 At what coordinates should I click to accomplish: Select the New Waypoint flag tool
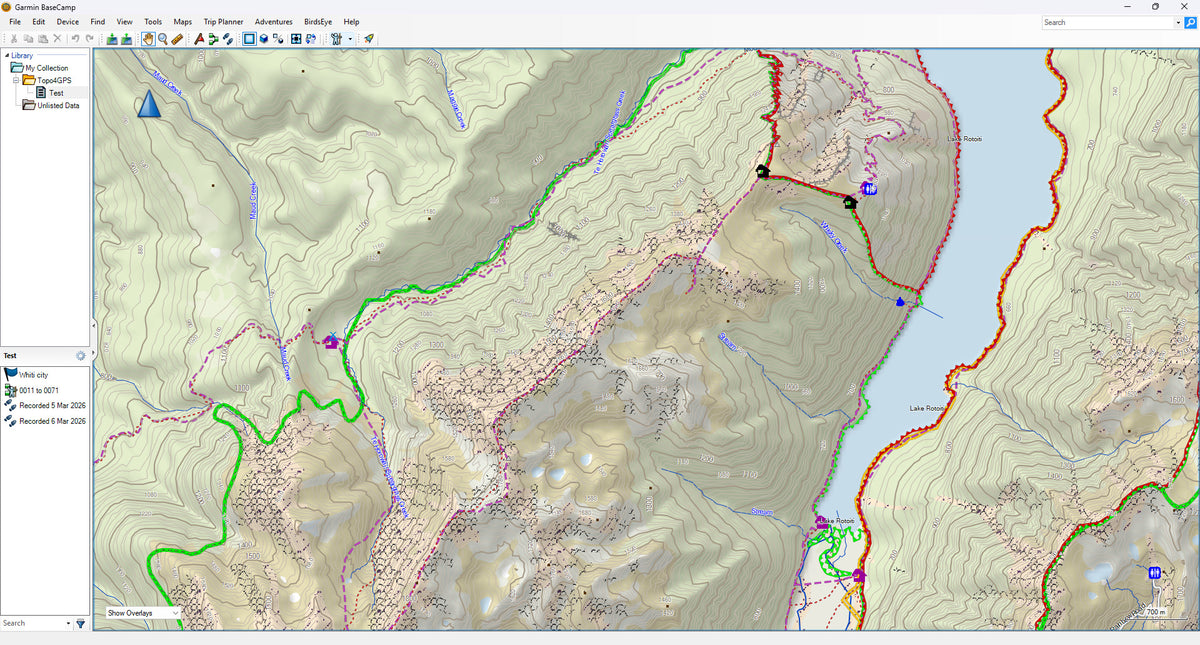click(x=199, y=39)
